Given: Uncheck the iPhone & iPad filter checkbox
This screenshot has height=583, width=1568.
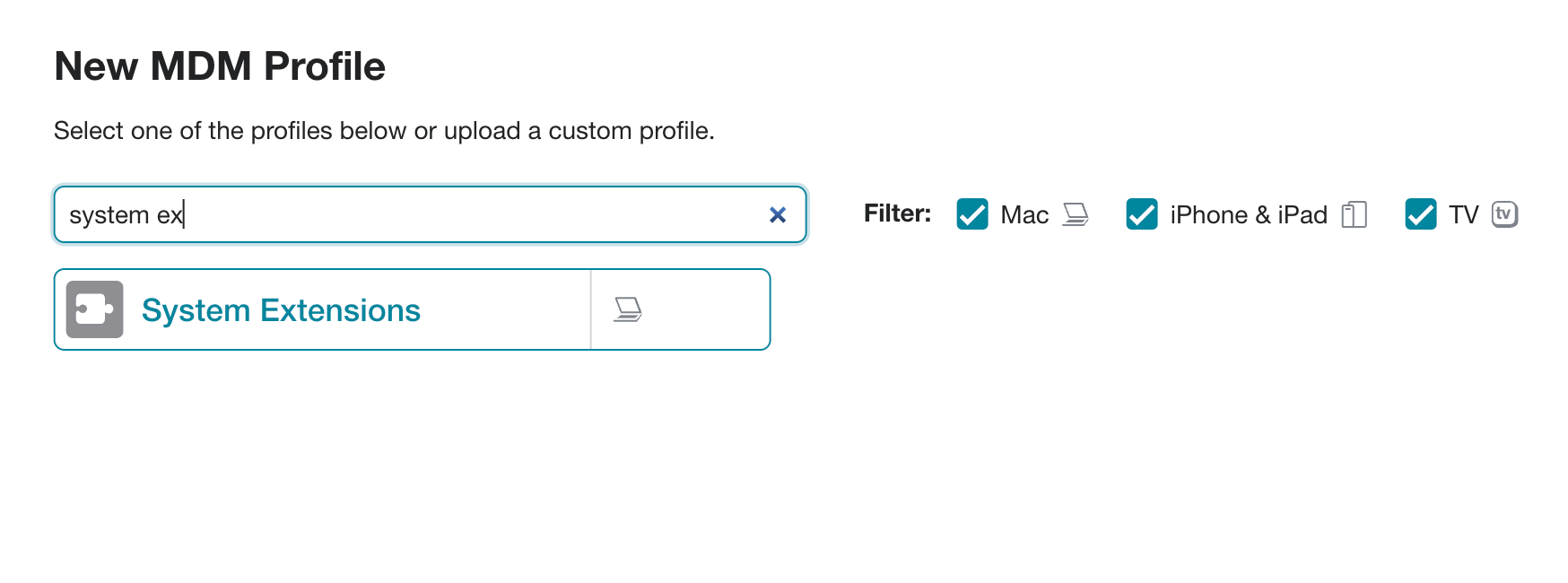Looking at the screenshot, I should click(1142, 214).
